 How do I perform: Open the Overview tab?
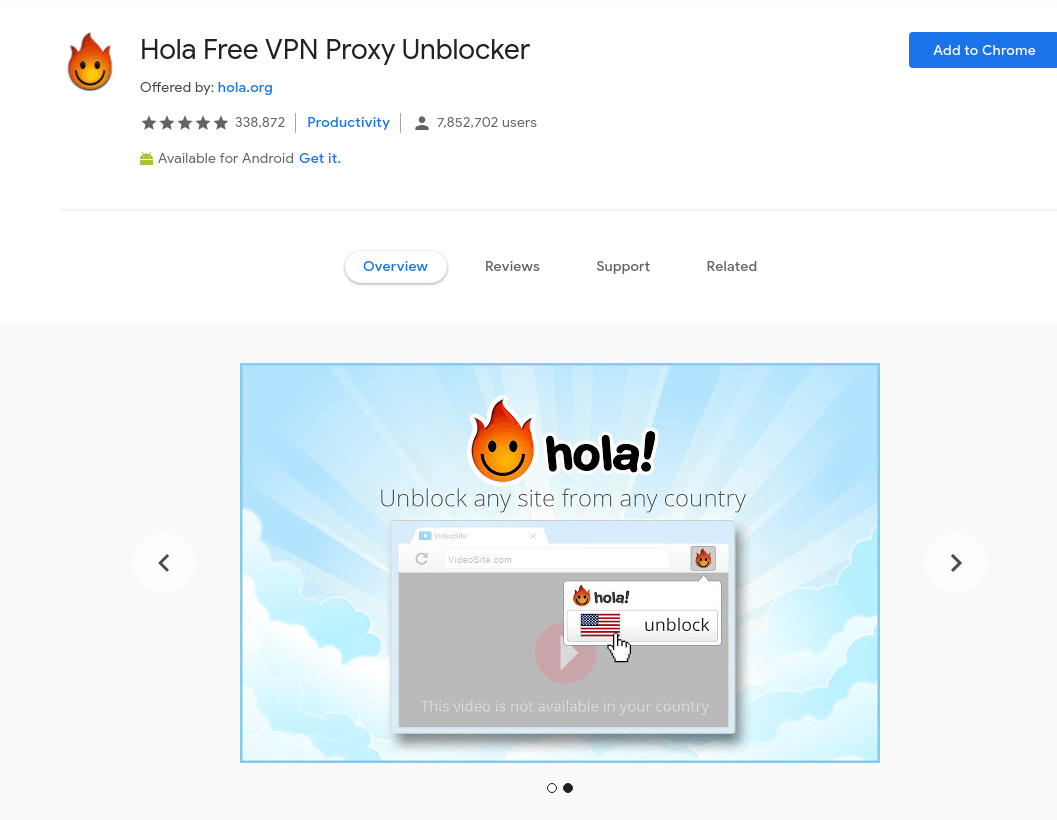click(x=396, y=266)
